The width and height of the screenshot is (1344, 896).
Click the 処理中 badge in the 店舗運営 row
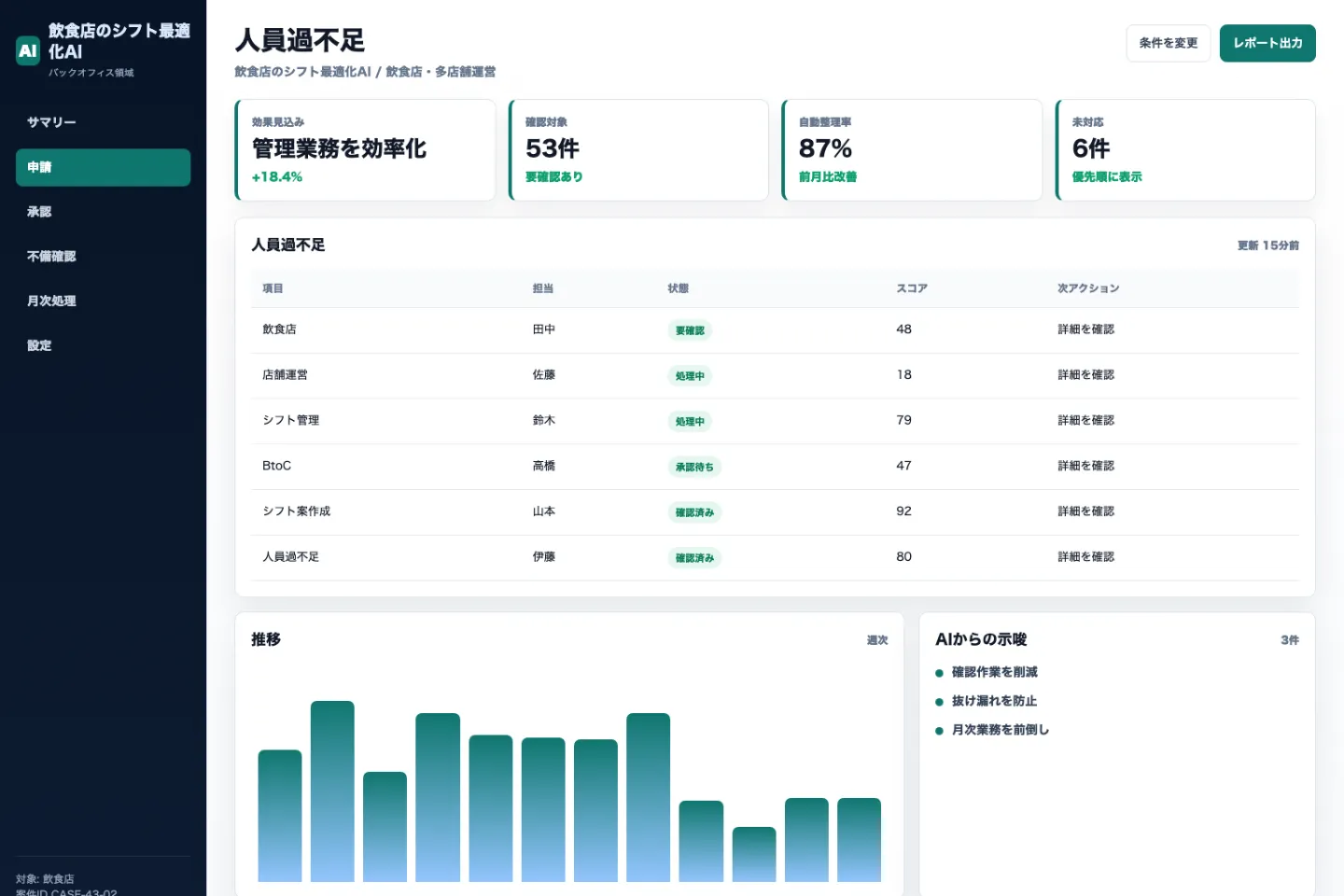pyautogui.click(x=690, y=376)
